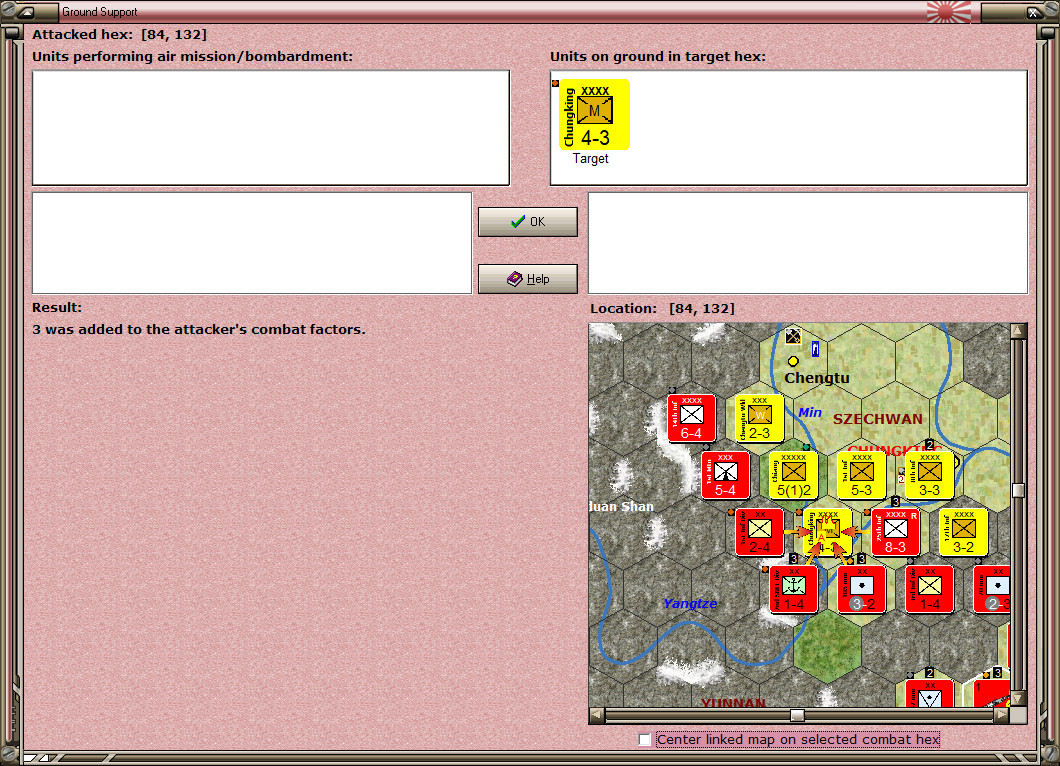Click the SZECHWAN province label
This screenshot has height=766, width=1060.
(877, 419)
